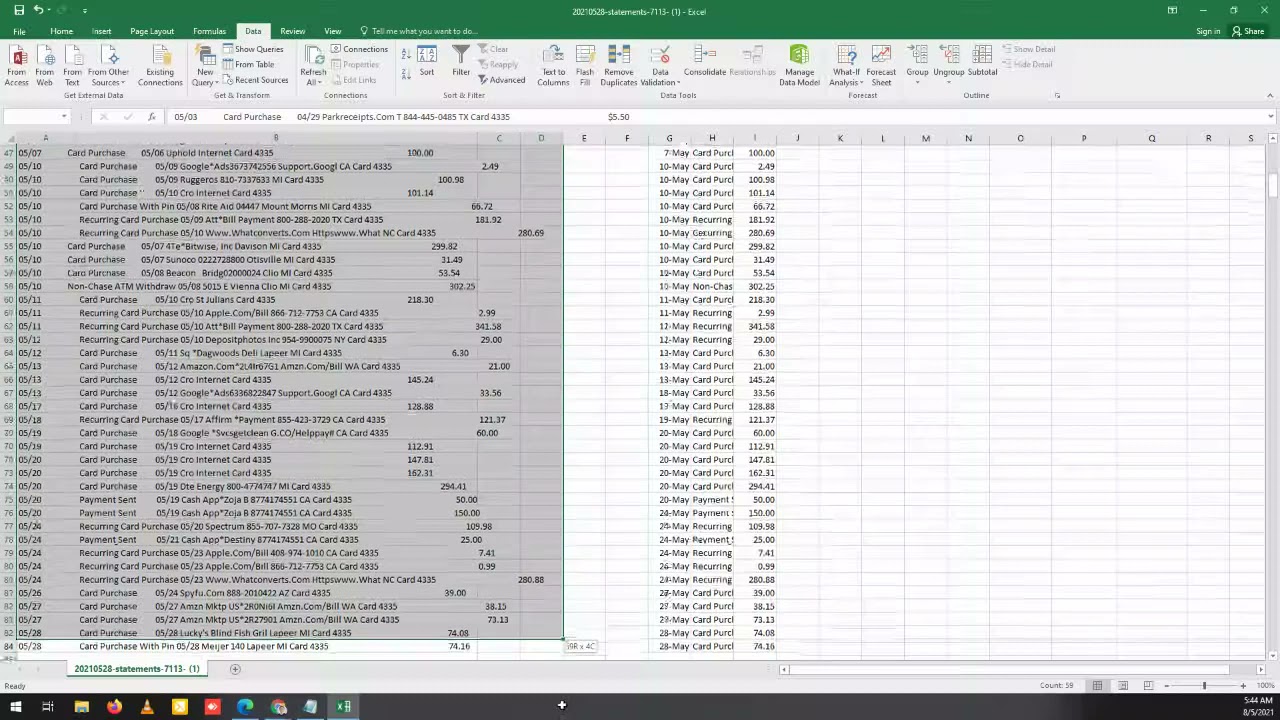Viewport: 1280px width, 720px height.
Task: Open Windows Start menu
Action: click(17, 707)
